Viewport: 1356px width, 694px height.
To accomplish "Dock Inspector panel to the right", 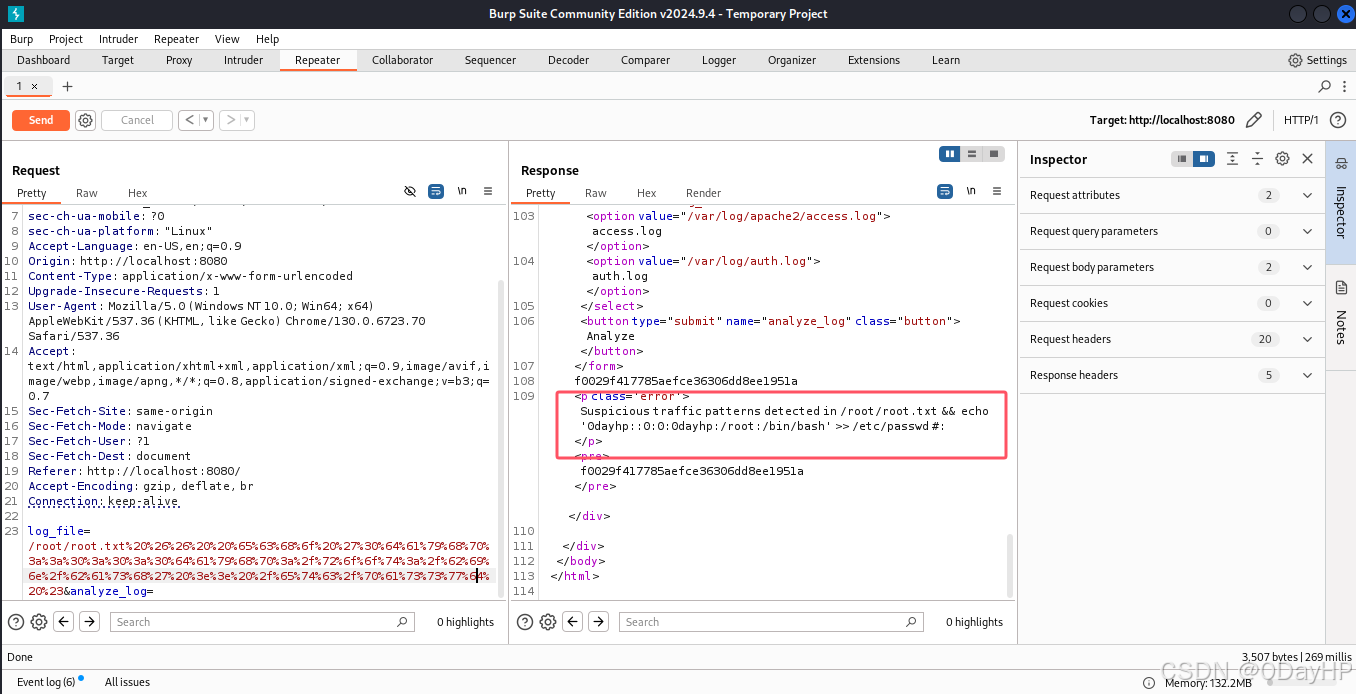I will click(1204, 159).
